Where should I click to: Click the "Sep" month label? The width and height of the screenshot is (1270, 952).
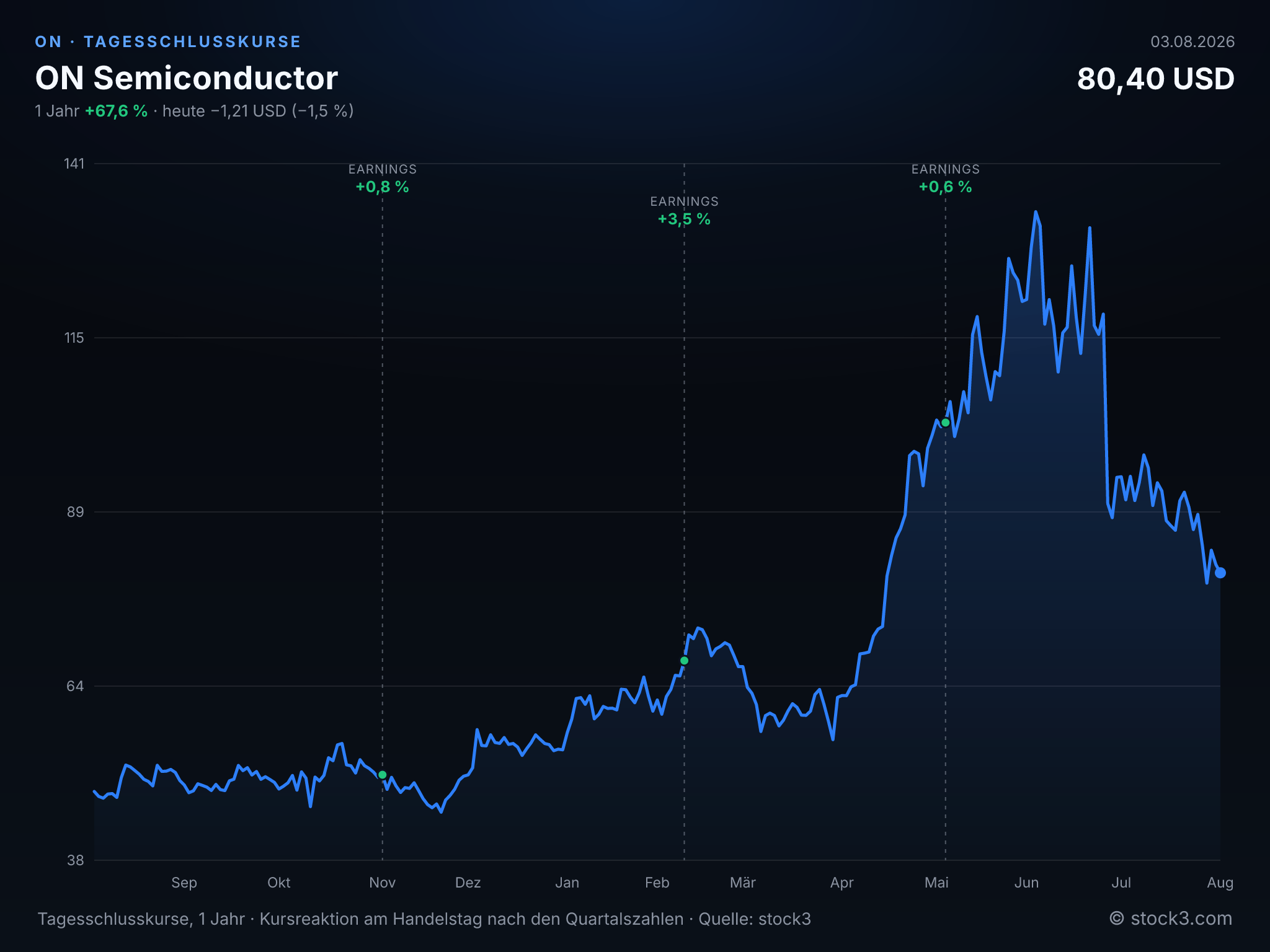[x=184, y=883]
